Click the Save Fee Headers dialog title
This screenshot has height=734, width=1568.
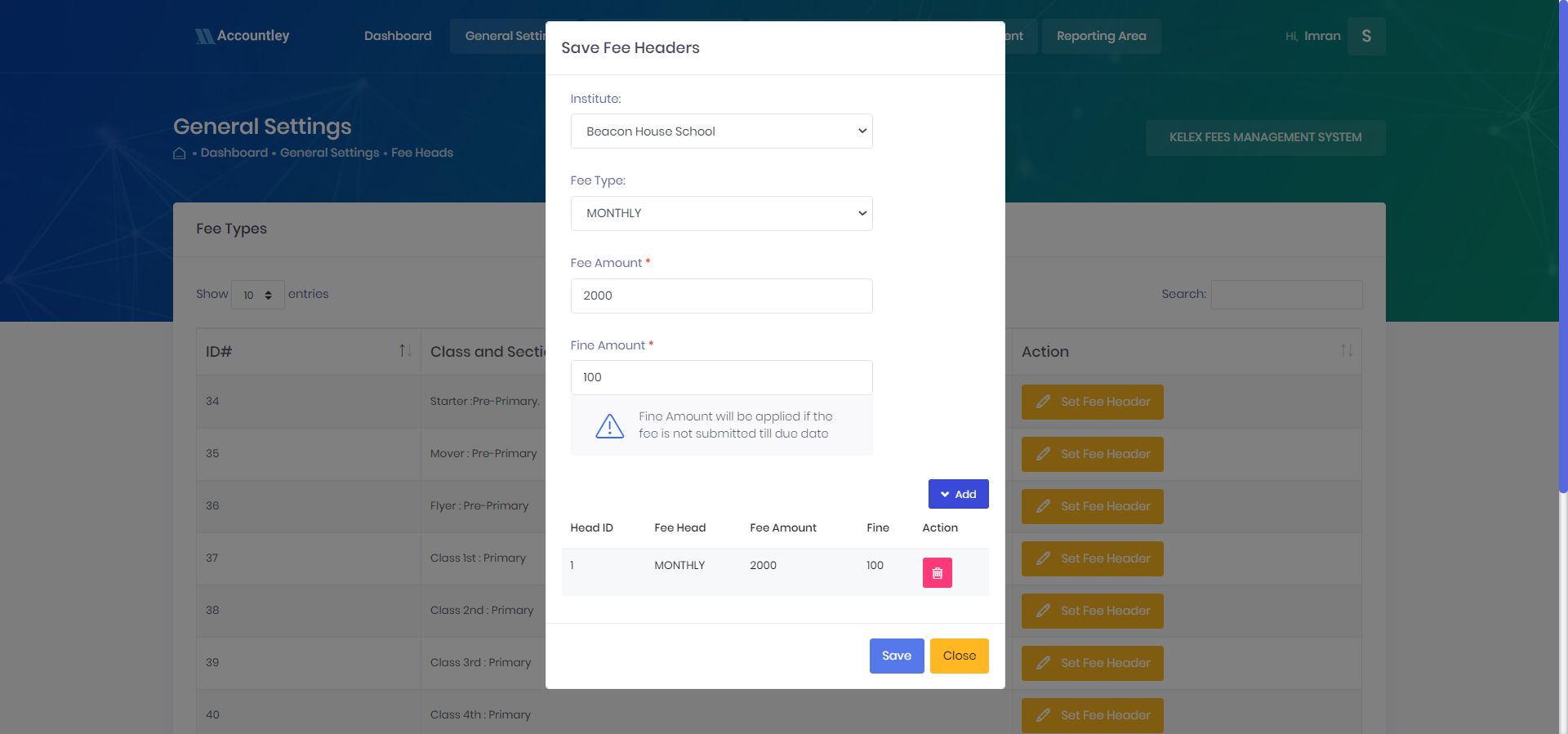coord(630,47)
